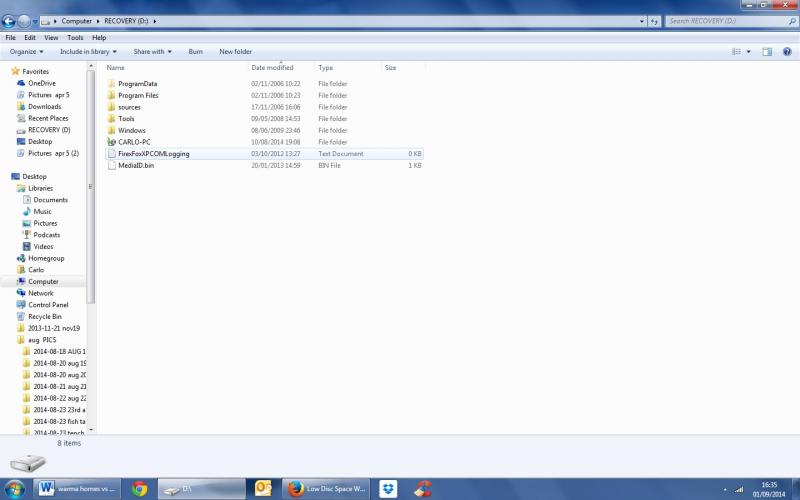Click the Refresh button beside the address bar

pyautogui.click(x=654, y=20)
